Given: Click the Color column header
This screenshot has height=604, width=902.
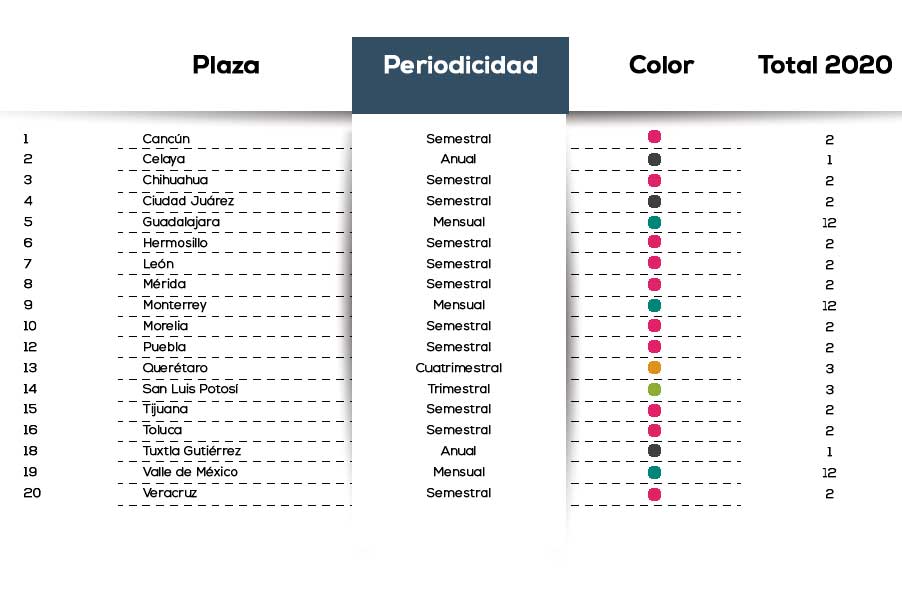Looking at the screenshot, I should pyautogui.click(x=662, y=65).
